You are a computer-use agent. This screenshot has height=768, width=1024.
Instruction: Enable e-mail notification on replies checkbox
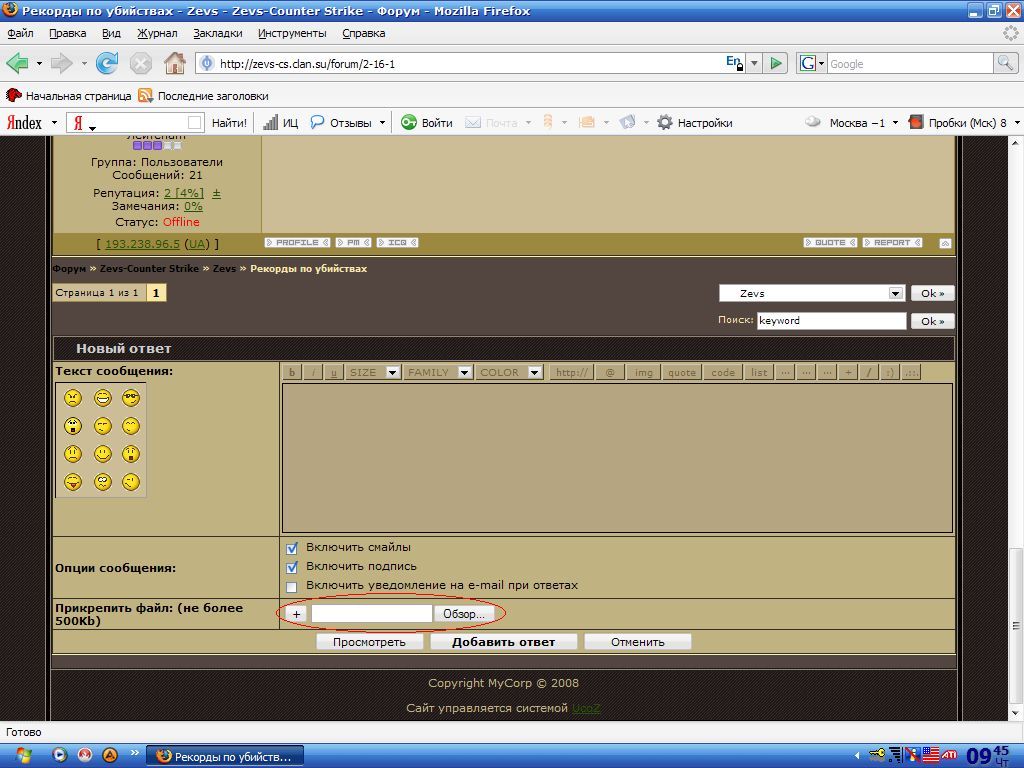(x=292, y=586)
